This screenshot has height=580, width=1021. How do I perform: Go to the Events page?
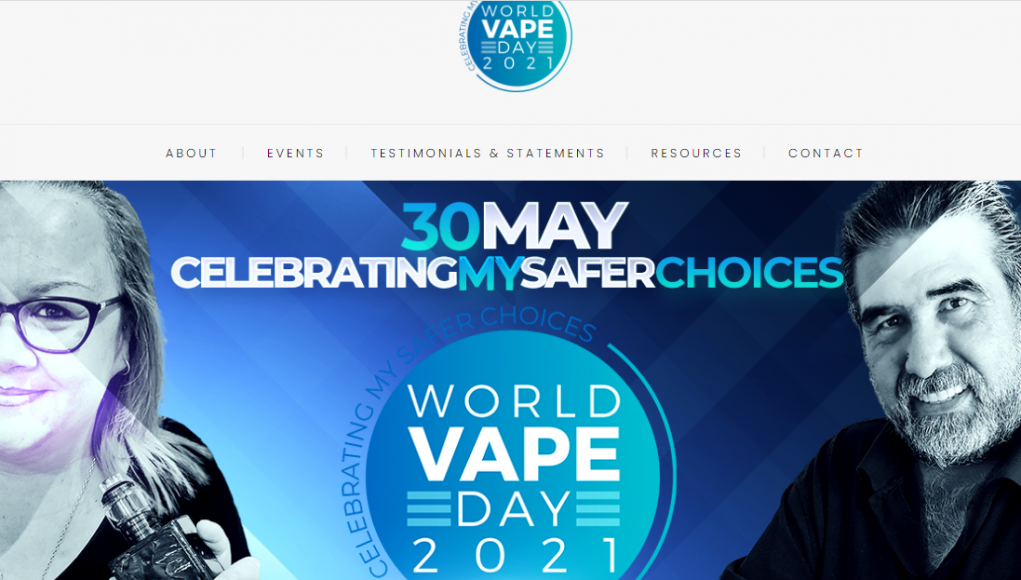point(295,154)
